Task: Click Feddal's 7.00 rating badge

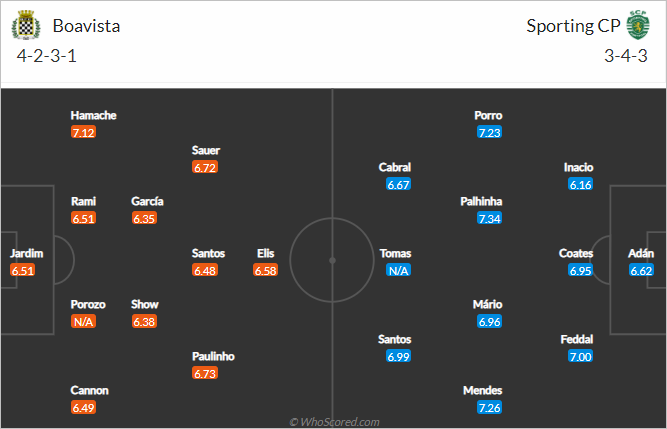Action: [x=580, y=356]
